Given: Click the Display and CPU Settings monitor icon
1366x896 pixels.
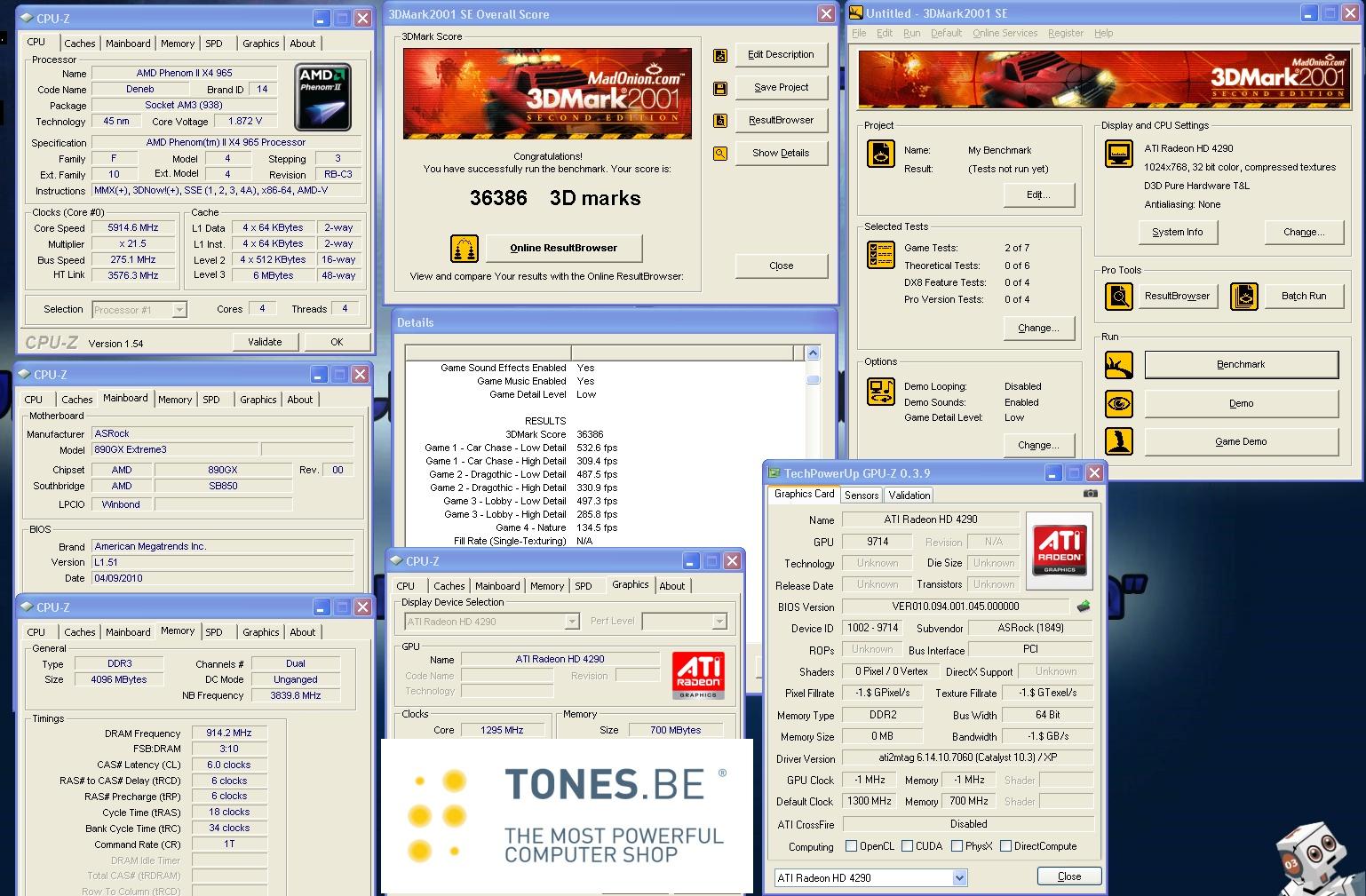Looking at the screenshot, I should pyautogui.click(x=1119, y=153).
